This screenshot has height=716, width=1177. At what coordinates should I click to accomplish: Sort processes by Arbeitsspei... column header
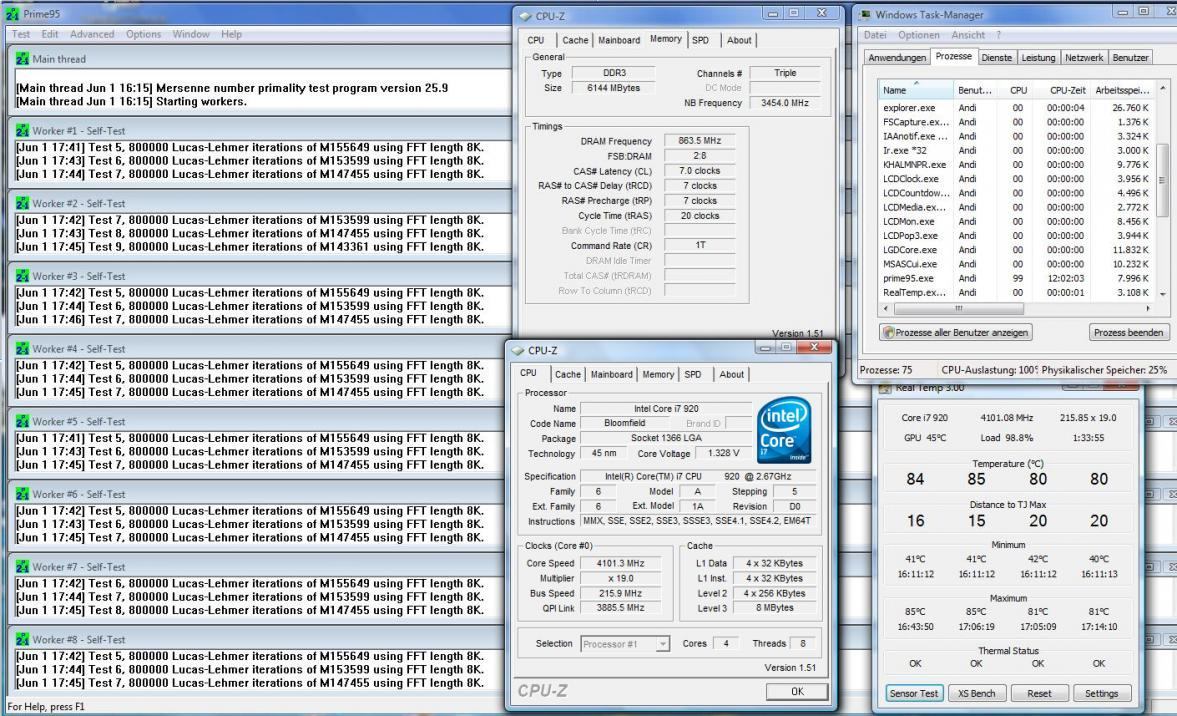pos(1121,90)
